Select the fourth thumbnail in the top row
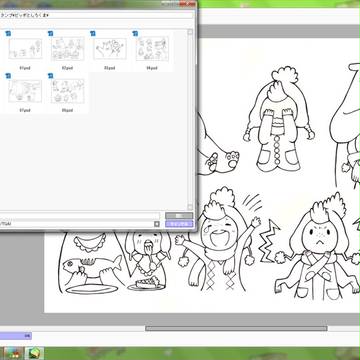Screen dimensions: 360x360 point(152,49)
